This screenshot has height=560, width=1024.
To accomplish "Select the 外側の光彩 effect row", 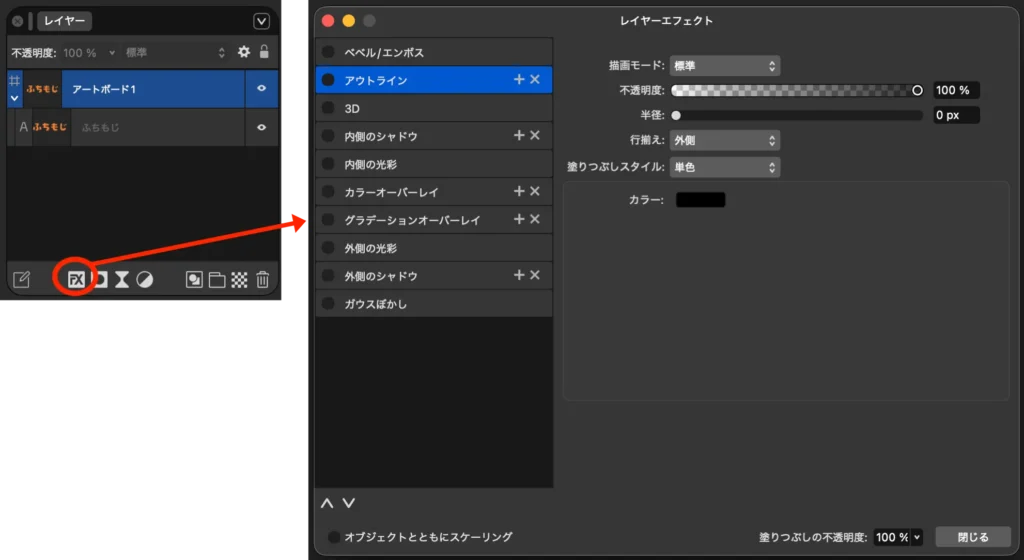I will (434, 248).
